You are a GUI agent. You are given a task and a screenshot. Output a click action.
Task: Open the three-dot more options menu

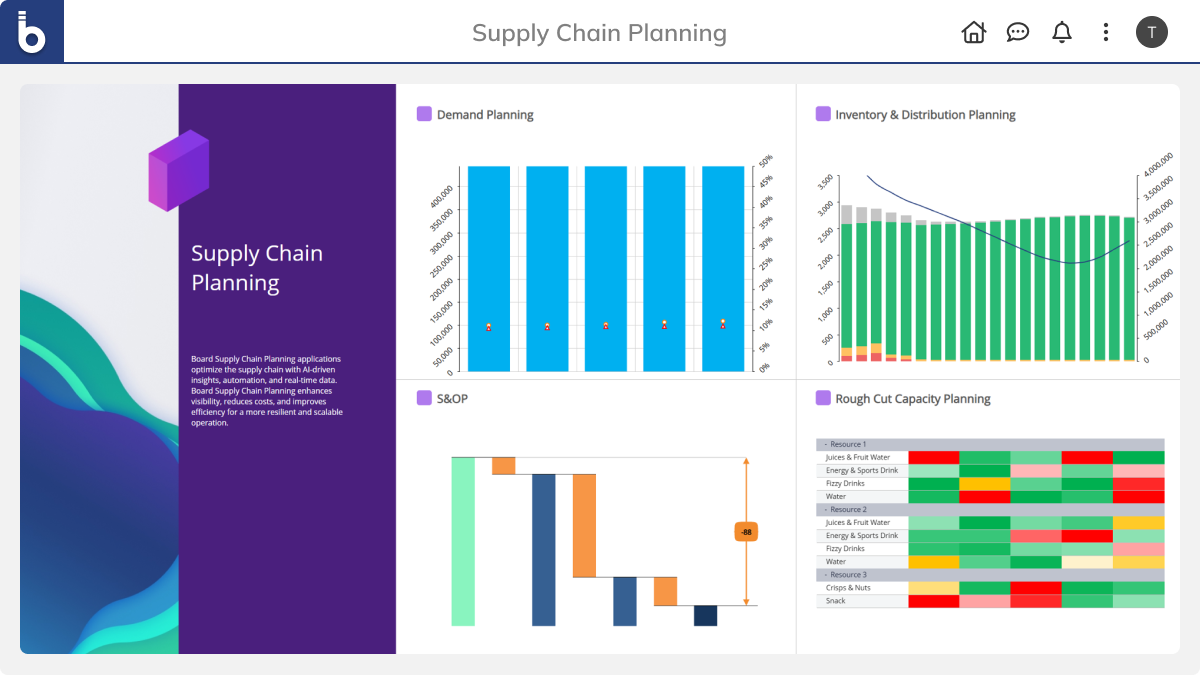(x=1105, y=32)
